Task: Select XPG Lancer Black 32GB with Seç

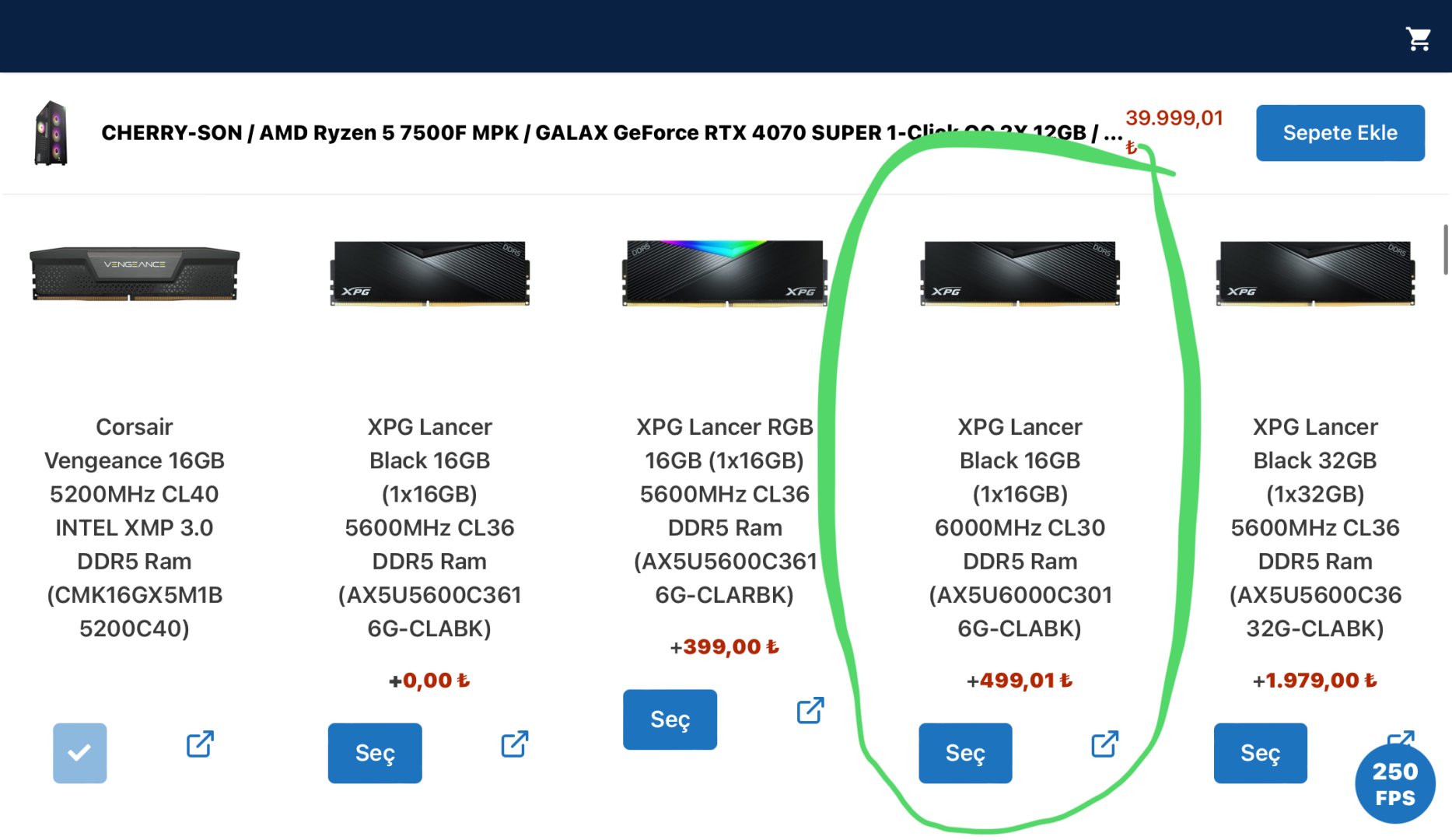Action: [x=1260, y=753]
